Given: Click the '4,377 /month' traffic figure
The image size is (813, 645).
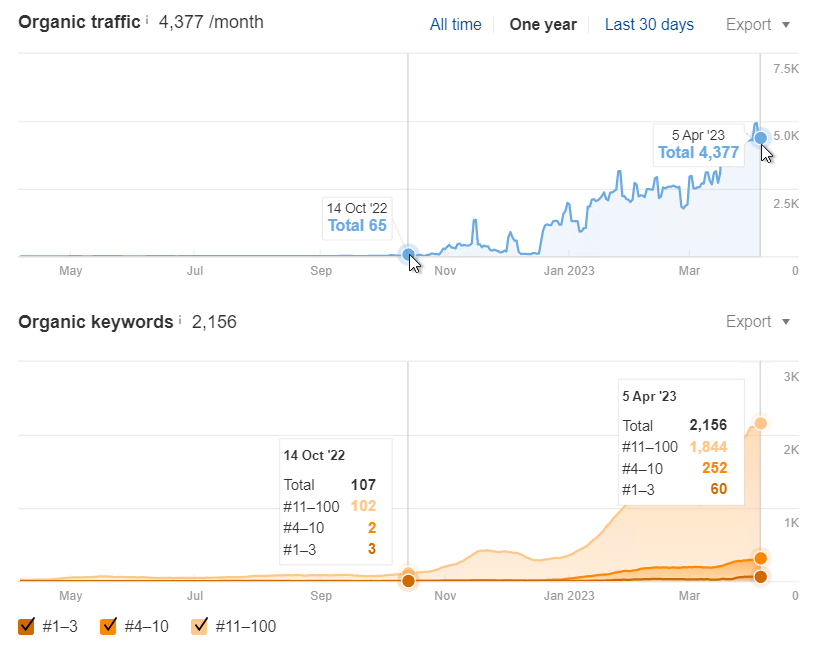Looking at the screenshot, I should point(211,22).
